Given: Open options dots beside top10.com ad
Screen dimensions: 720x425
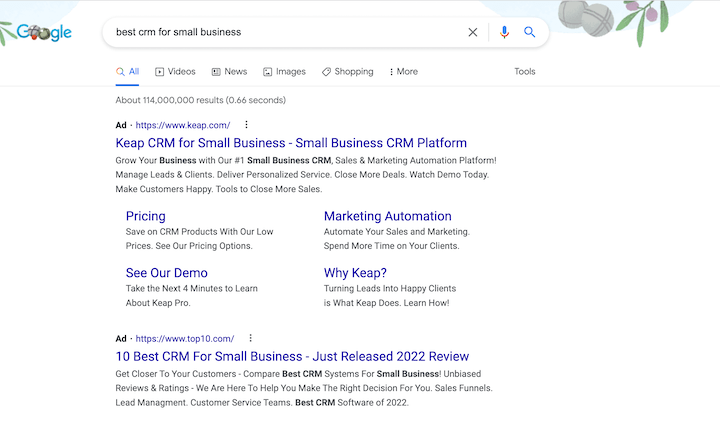Looking at the screenshot, I should 250,338.
